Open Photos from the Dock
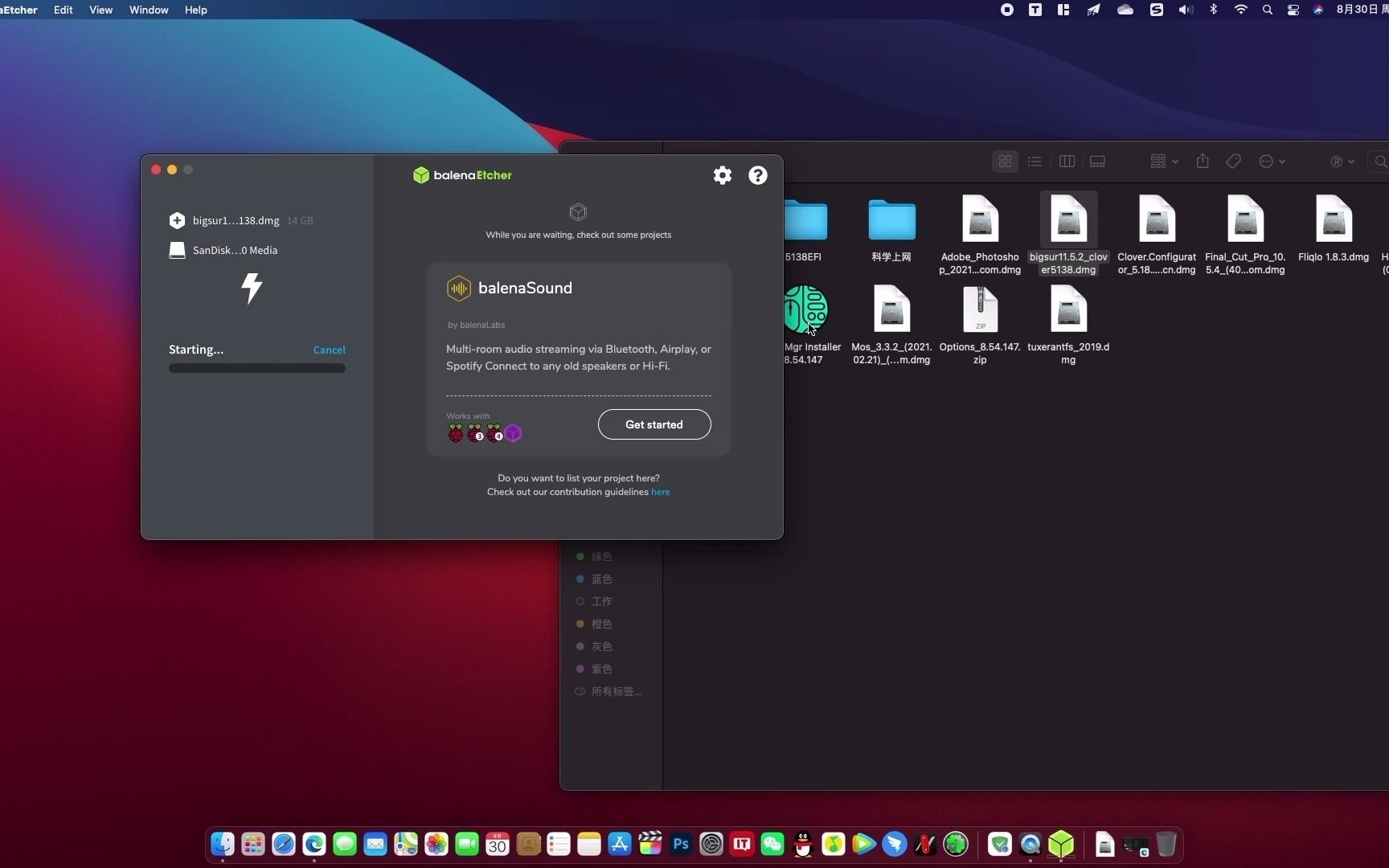 (436, 844)
